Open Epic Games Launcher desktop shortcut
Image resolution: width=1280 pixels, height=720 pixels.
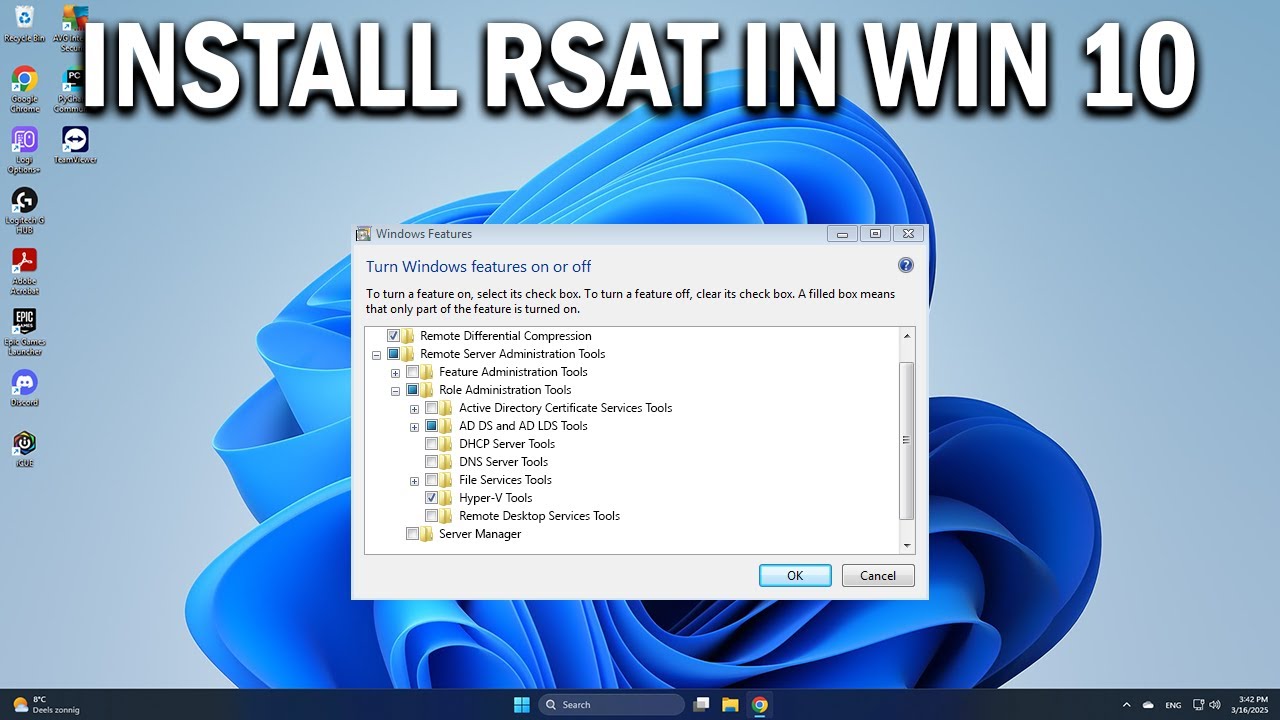coord(24,332)
